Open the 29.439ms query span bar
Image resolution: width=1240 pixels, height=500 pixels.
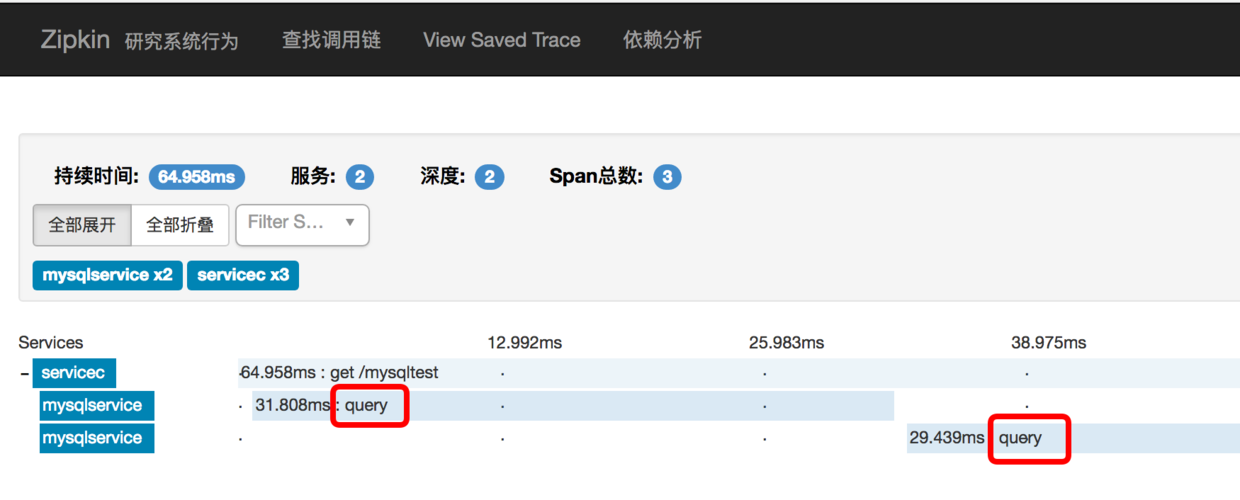point(1073,437)
